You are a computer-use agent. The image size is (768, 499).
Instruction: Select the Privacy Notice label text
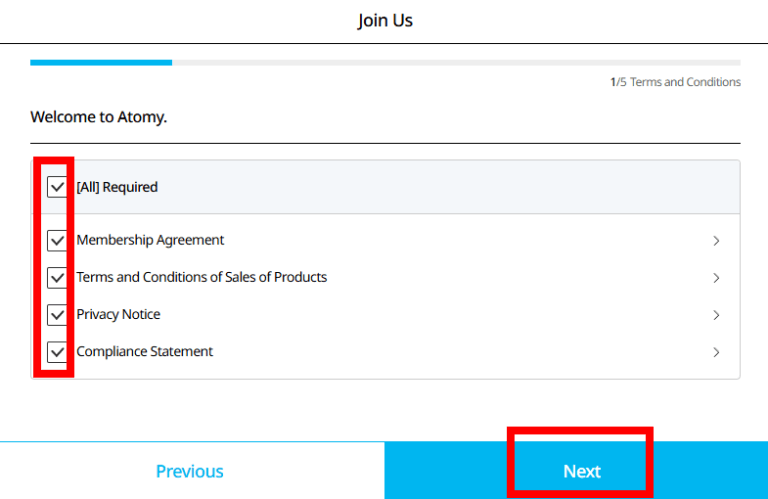pyautogui.click(x=118, y=314)
